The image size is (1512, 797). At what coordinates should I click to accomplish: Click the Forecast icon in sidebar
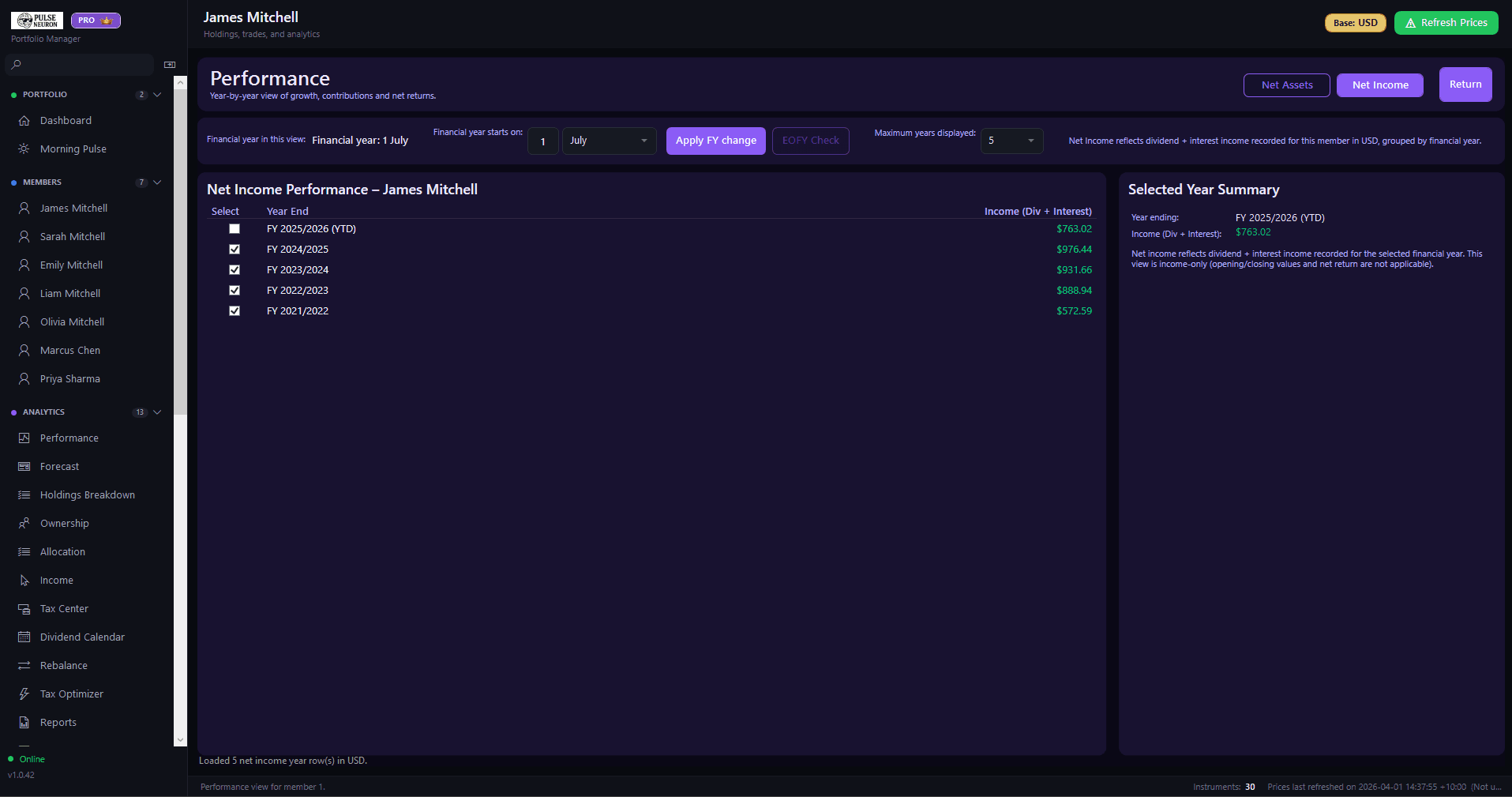tap(24, 467)
